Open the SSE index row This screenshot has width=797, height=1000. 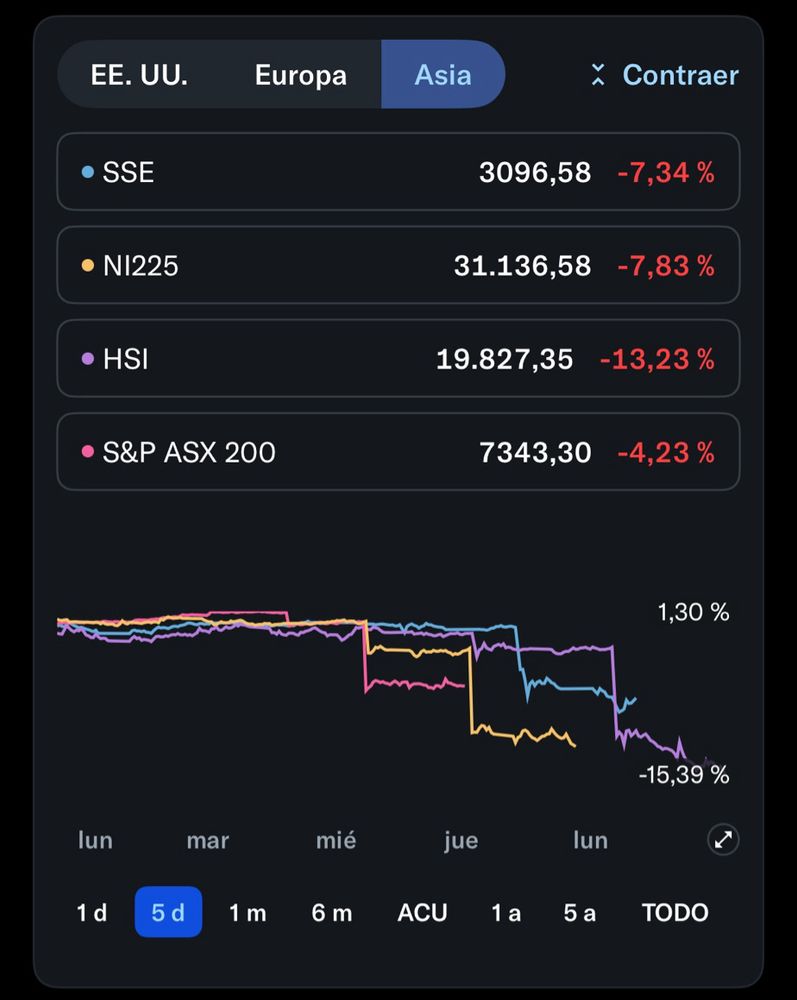tap(398, 172)
